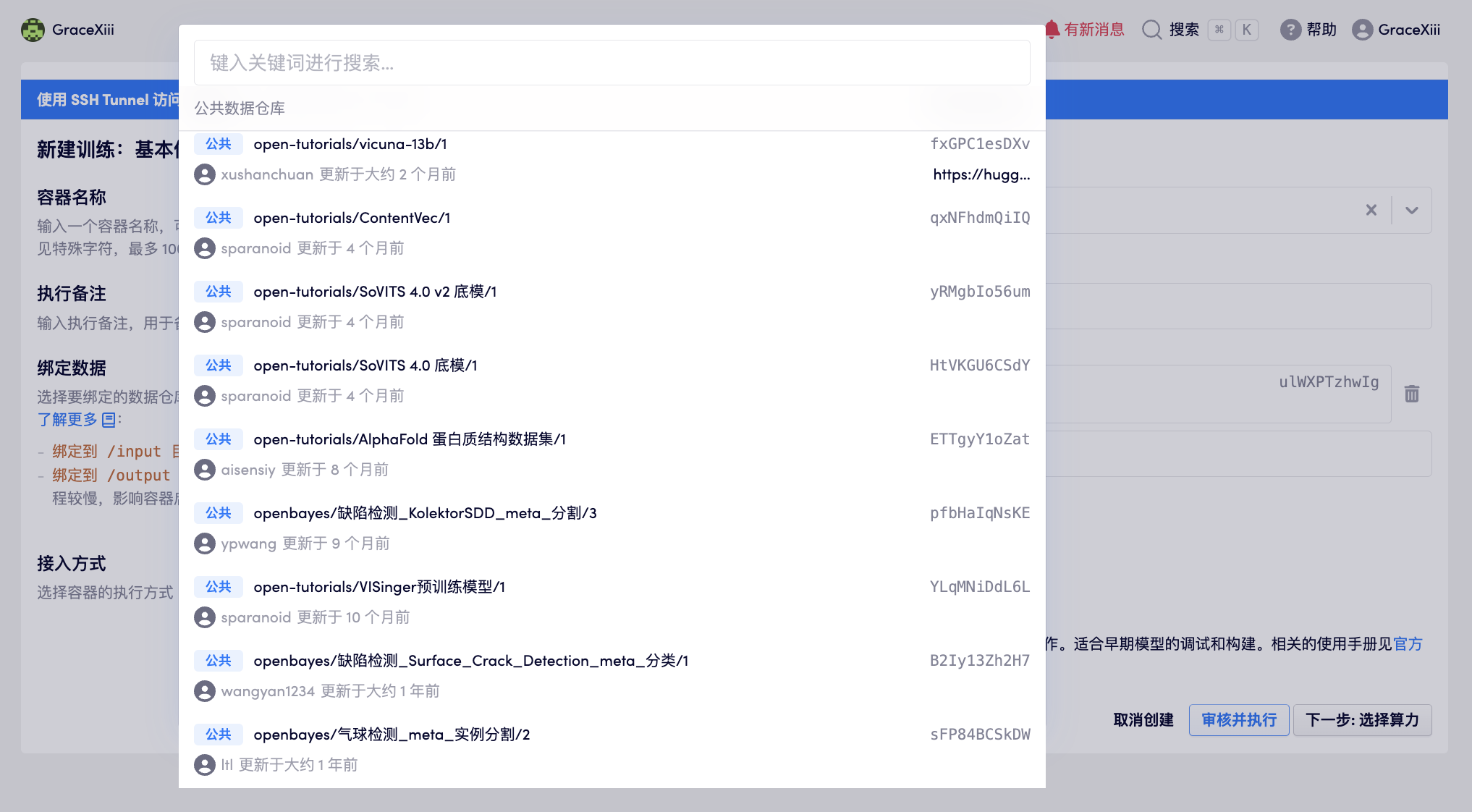Open the https://hugg... link
1472x812 pixels.
pos(981,174)
